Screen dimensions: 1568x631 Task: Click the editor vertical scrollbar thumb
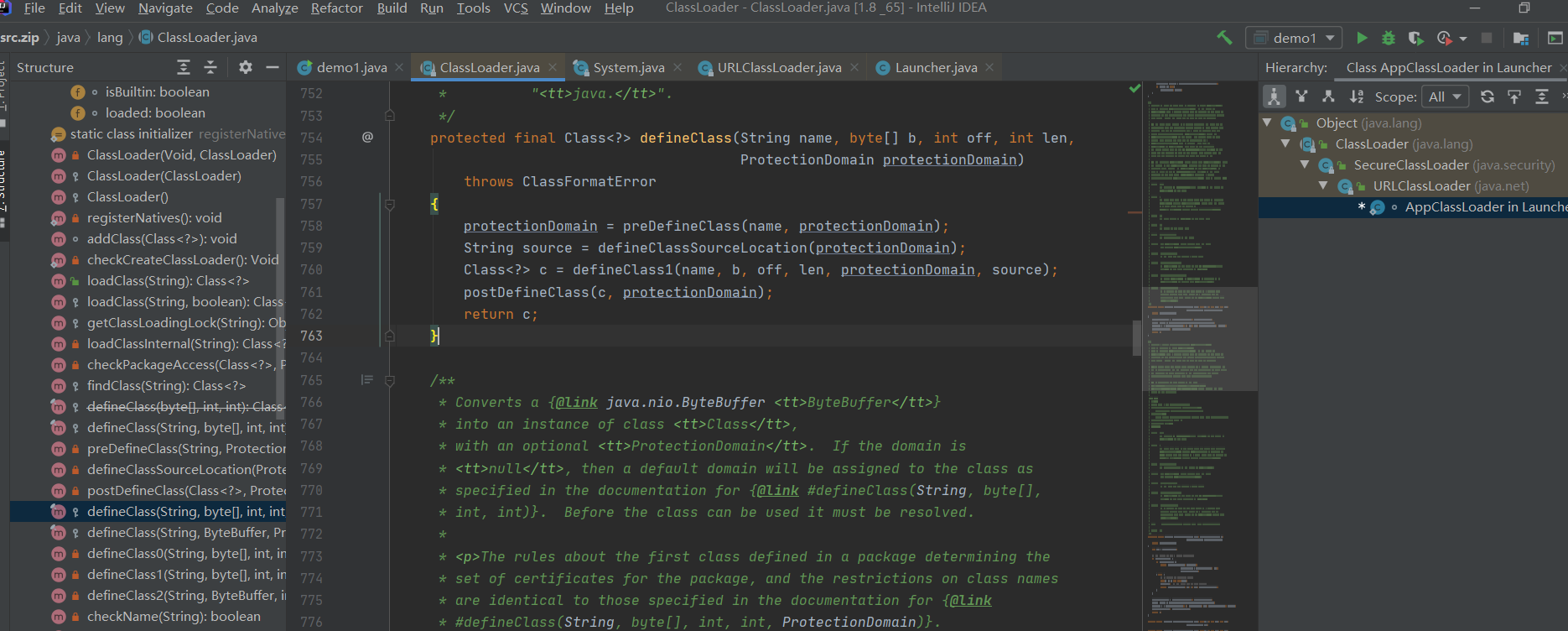[x=1137, y=338]
